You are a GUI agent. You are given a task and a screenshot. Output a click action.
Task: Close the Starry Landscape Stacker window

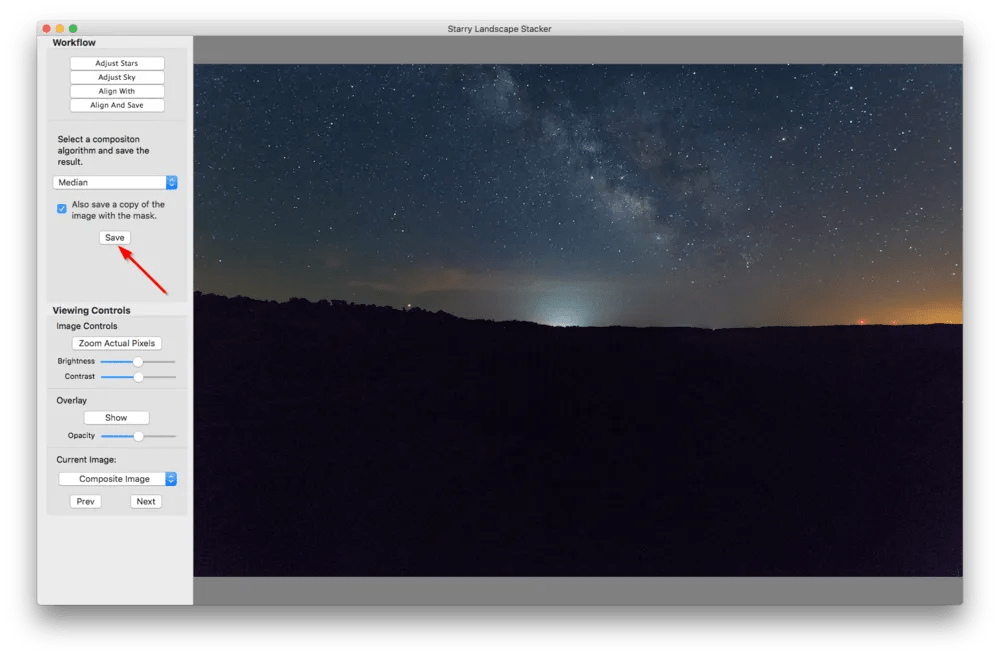47,29
